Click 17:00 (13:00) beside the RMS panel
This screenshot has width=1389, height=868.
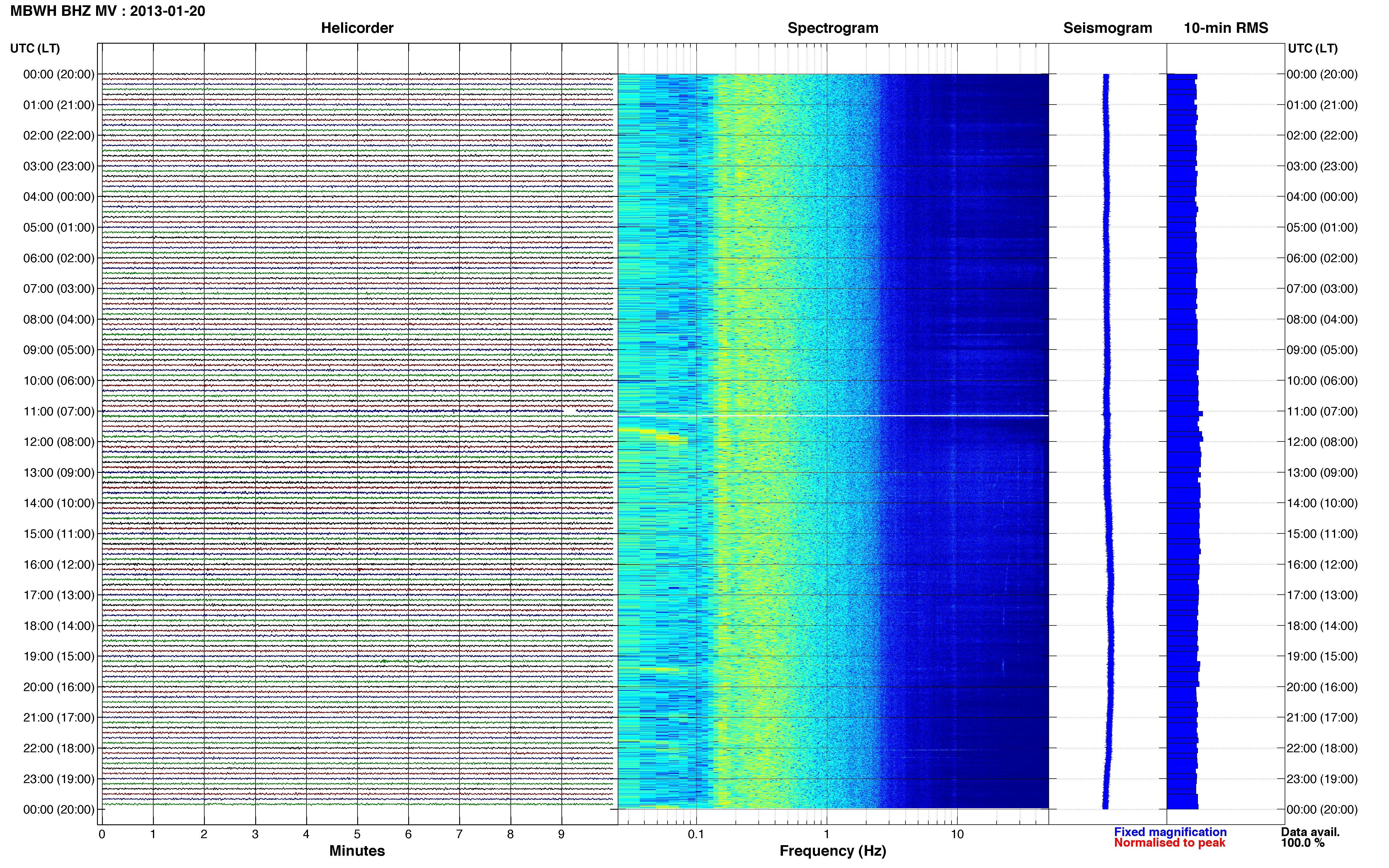point(1322,595)
